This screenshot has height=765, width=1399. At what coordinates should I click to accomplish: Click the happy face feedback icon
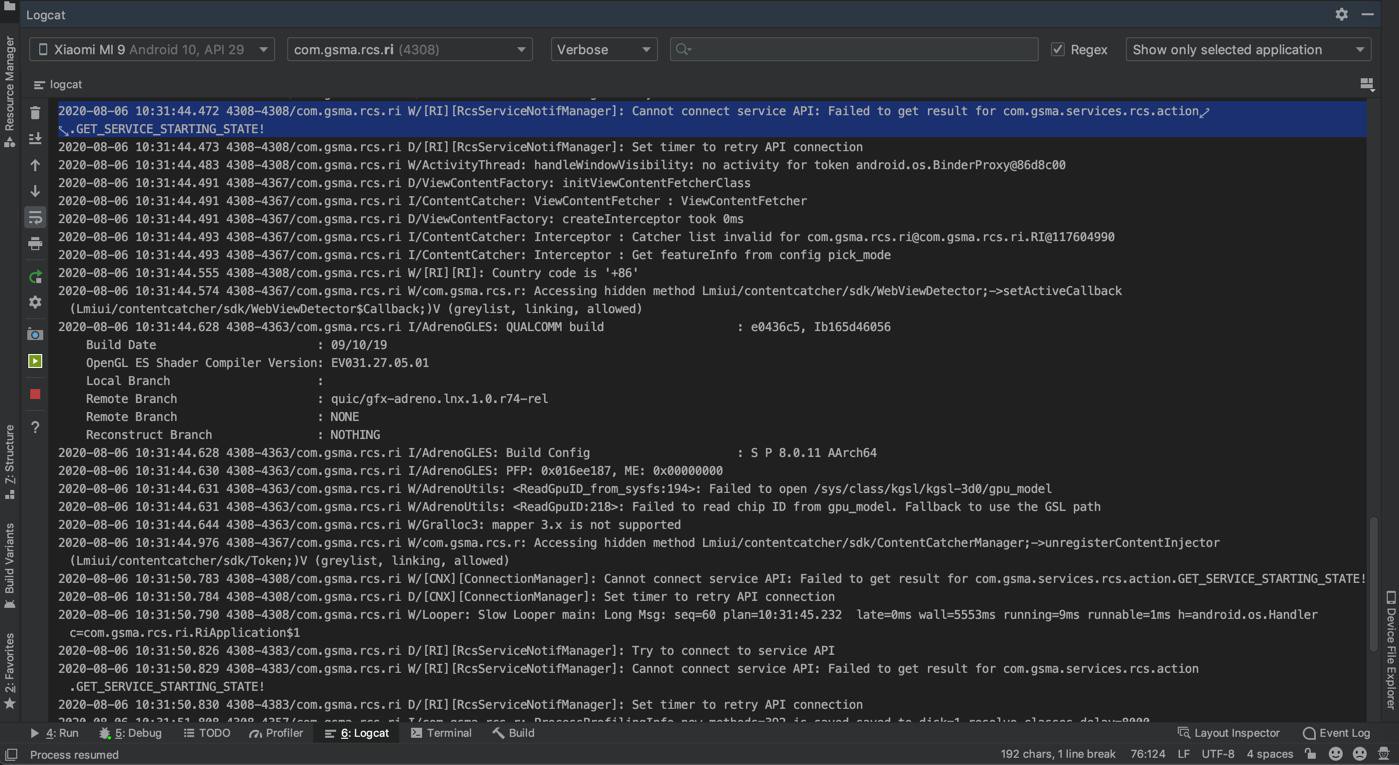[x=1335, y=754]
